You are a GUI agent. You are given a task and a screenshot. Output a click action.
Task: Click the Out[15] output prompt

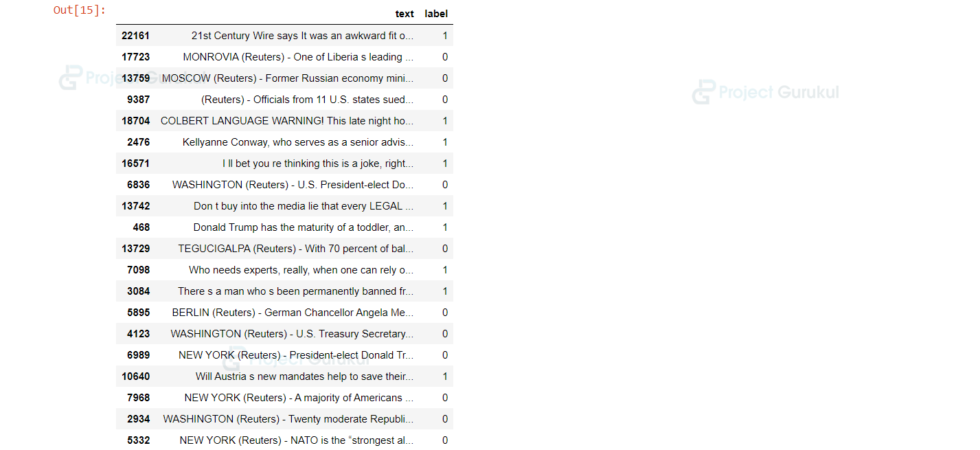80,11
